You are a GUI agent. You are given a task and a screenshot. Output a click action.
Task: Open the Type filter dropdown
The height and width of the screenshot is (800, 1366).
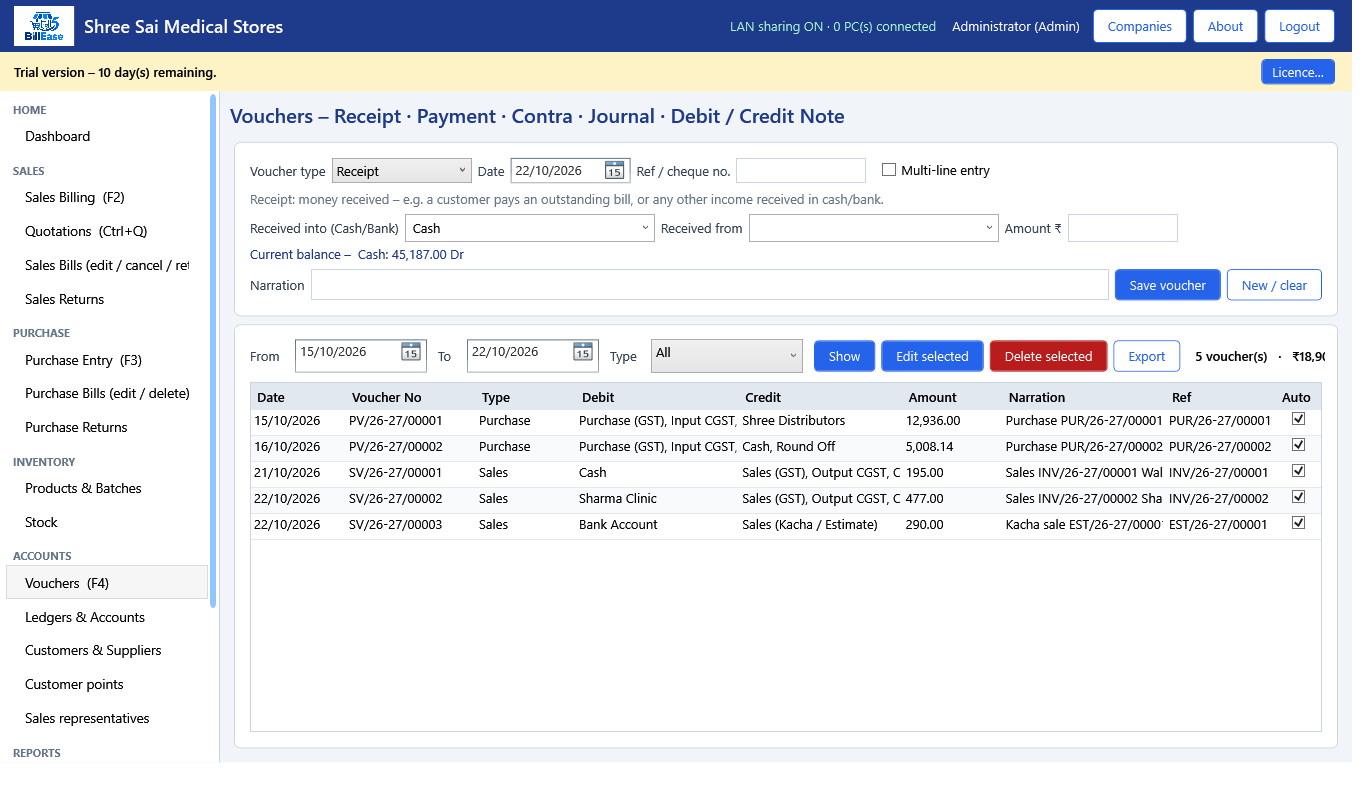click(x=727, y=356)
